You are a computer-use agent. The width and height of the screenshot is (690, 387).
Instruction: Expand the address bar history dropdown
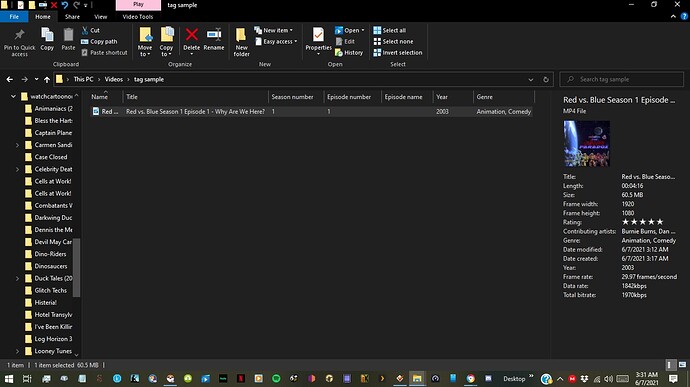coord(531,80)
